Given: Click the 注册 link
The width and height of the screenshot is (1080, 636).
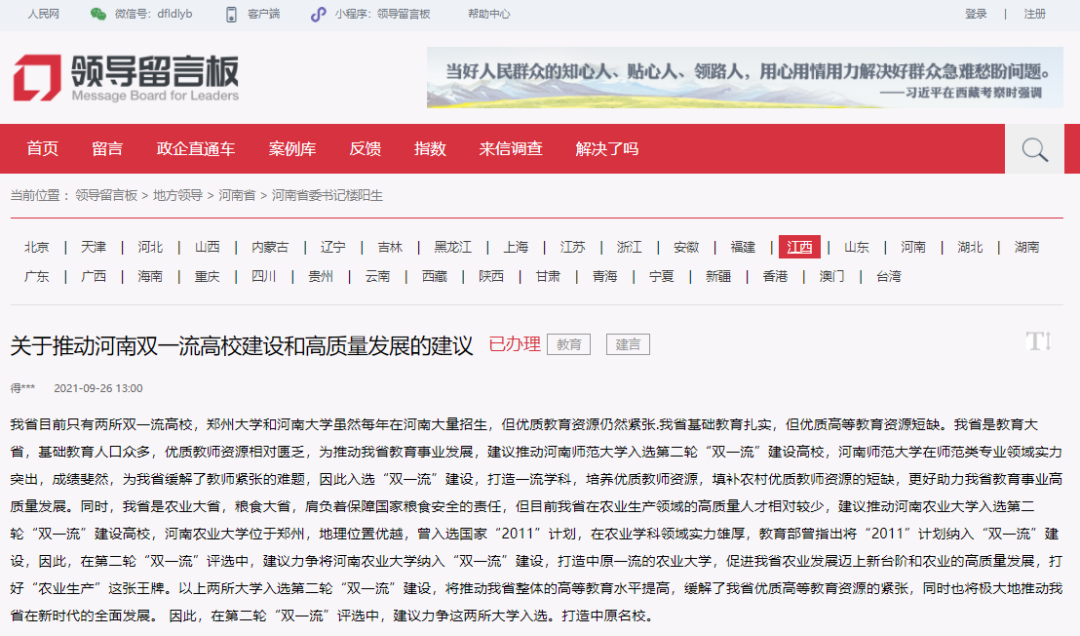Looking at the screenshot, I should [1034, 14].
